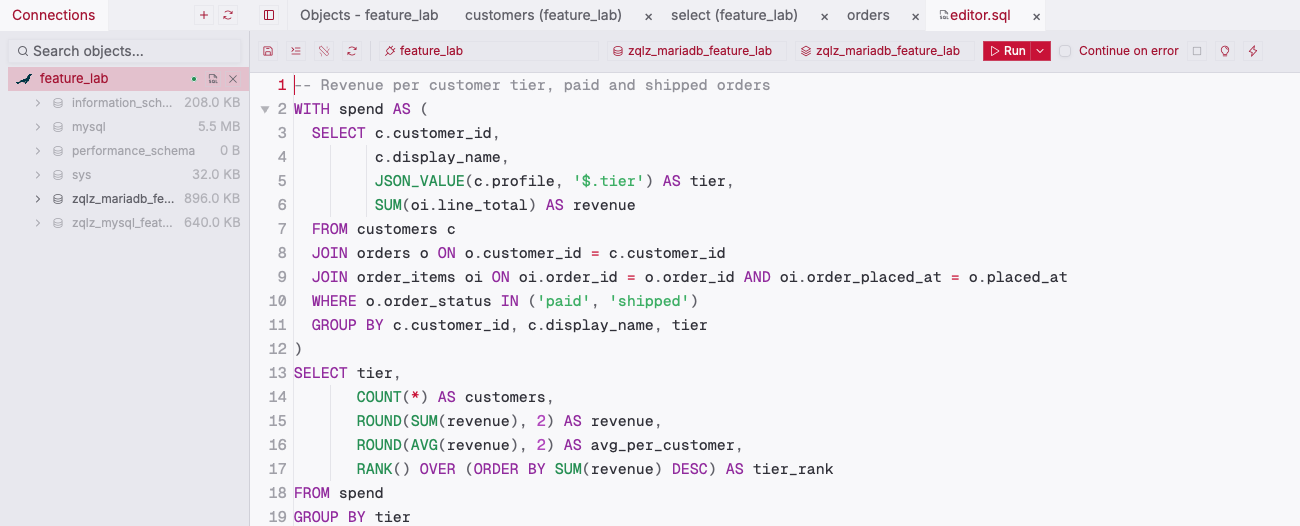Viewport: 1300px width, 526px height.
Task: Open the Connections panel tab
Action: 54,15
